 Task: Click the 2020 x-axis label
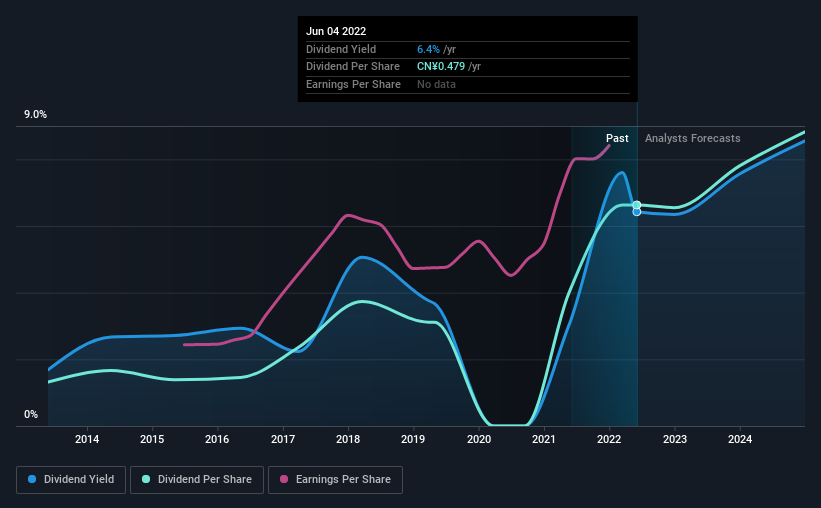pos(479,439)
